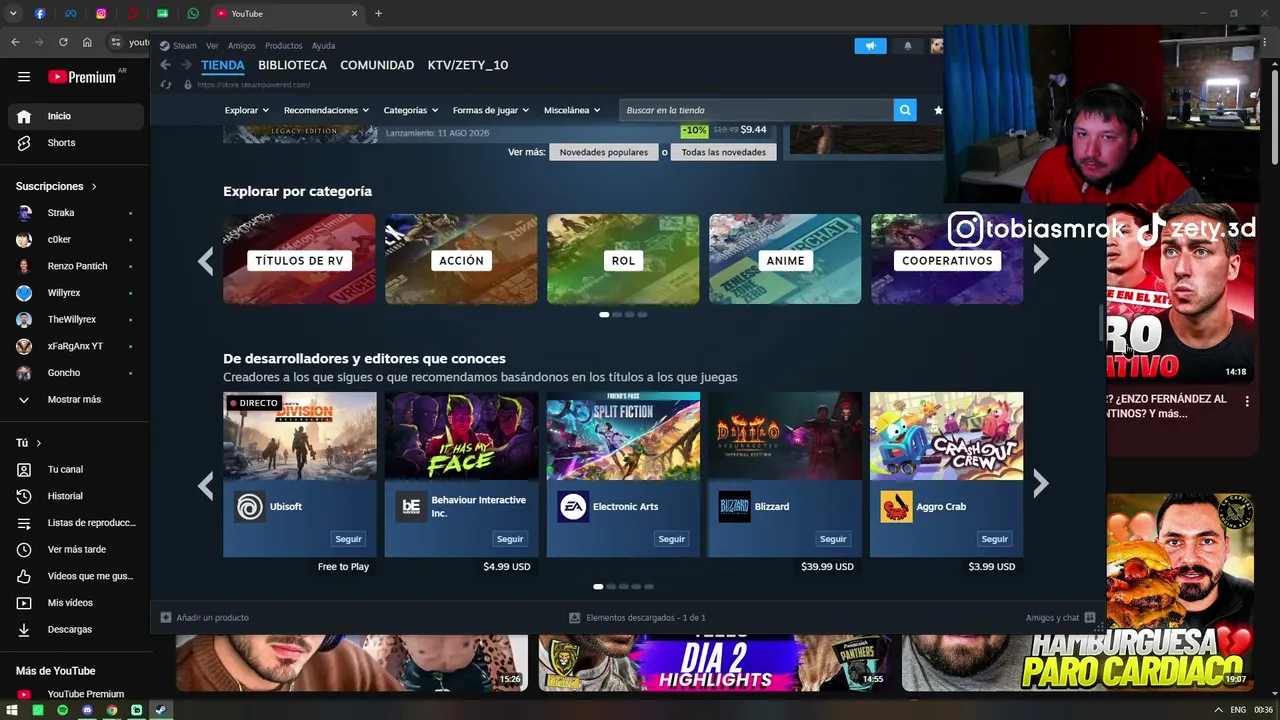Click the Electronic Arts publisher logo
Image resolution: width=1280 pixels, height=720 pixels.
[x=573, y=507]
